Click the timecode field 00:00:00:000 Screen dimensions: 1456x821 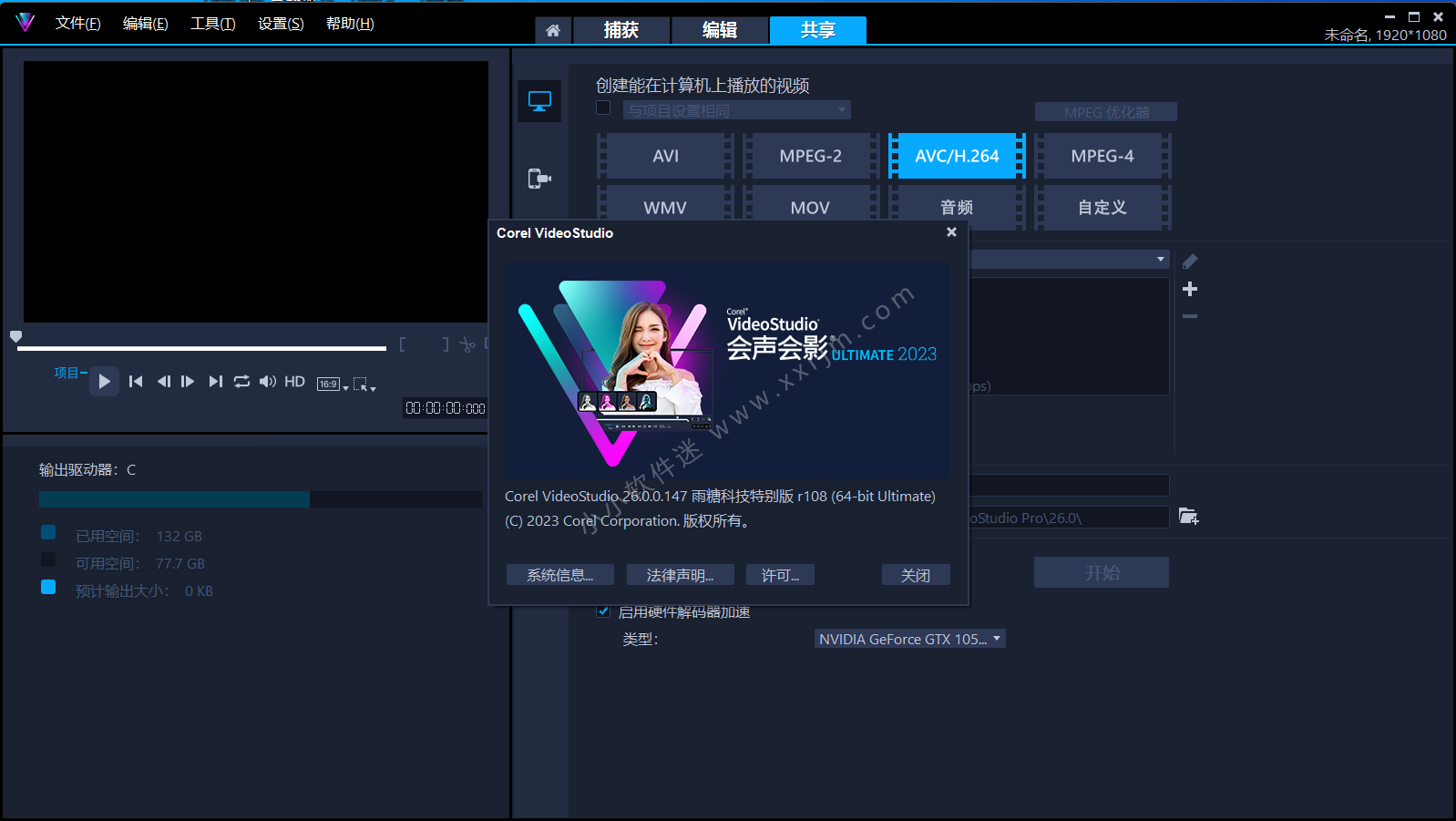pos(445,408)
